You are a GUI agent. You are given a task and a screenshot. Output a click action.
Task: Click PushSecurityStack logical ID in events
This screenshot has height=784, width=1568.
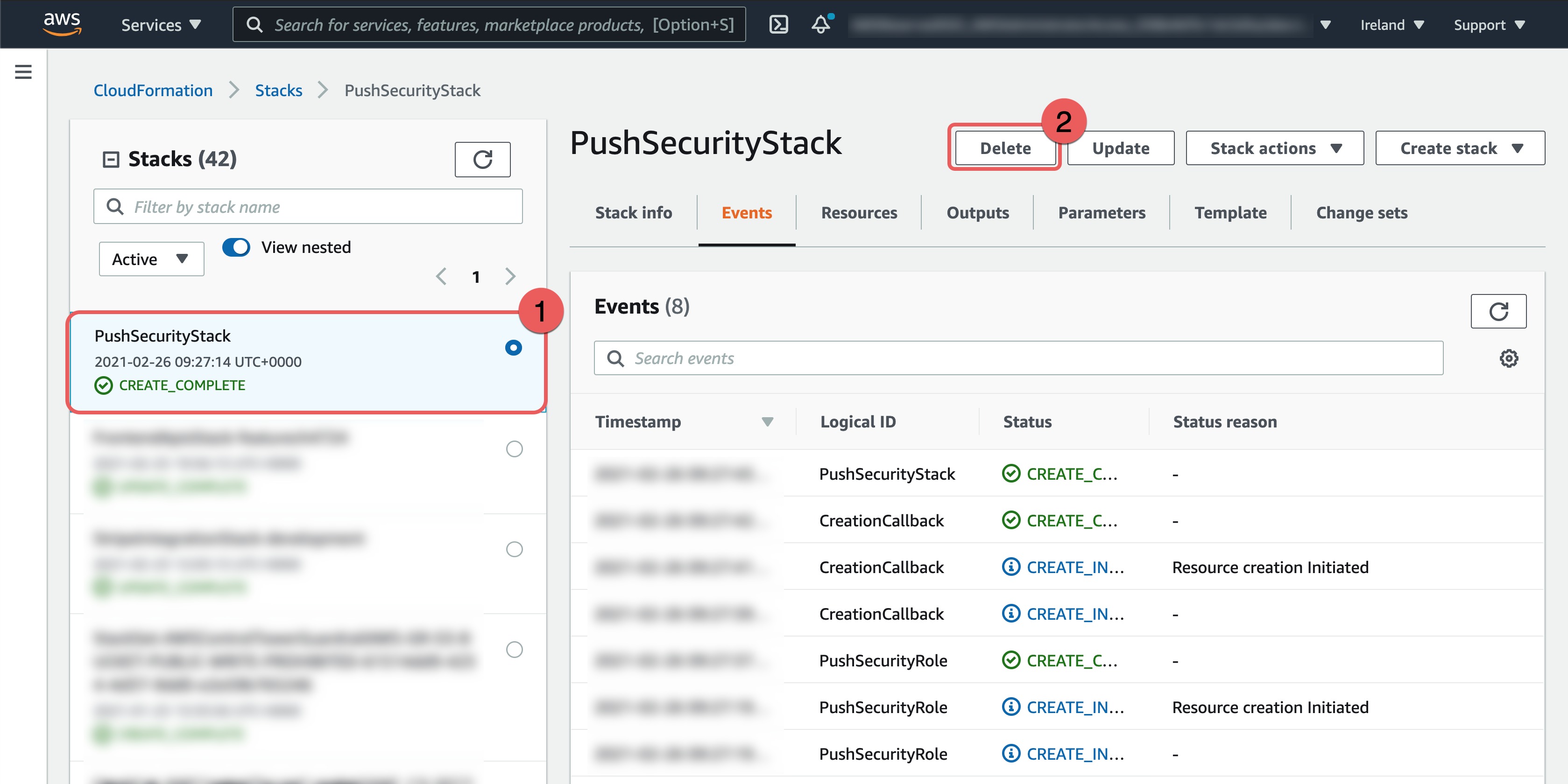point(887,474)
